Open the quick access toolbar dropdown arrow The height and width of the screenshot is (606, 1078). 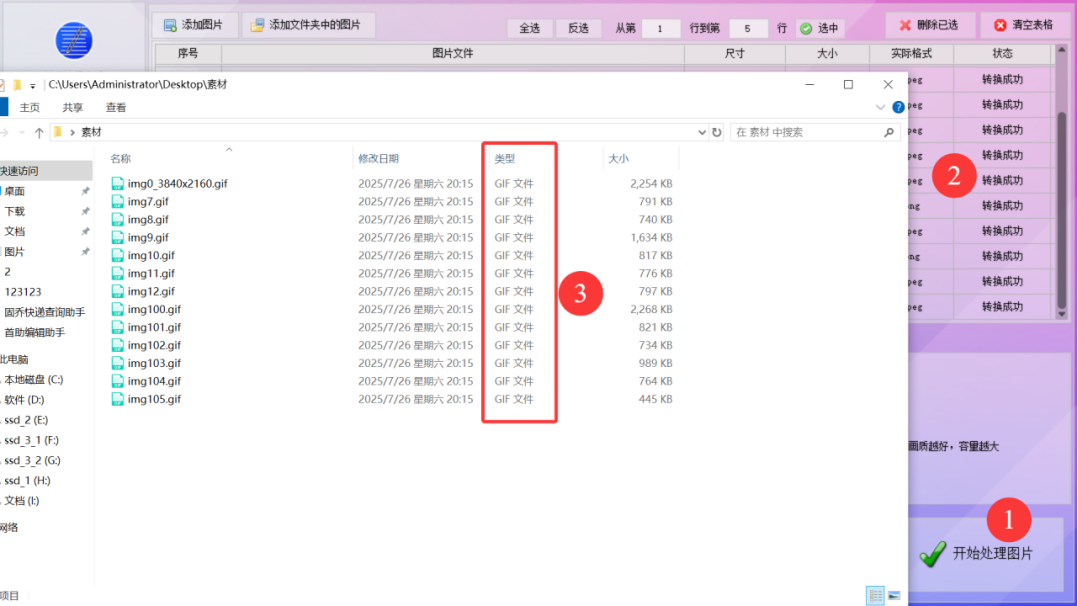[33, 85]
